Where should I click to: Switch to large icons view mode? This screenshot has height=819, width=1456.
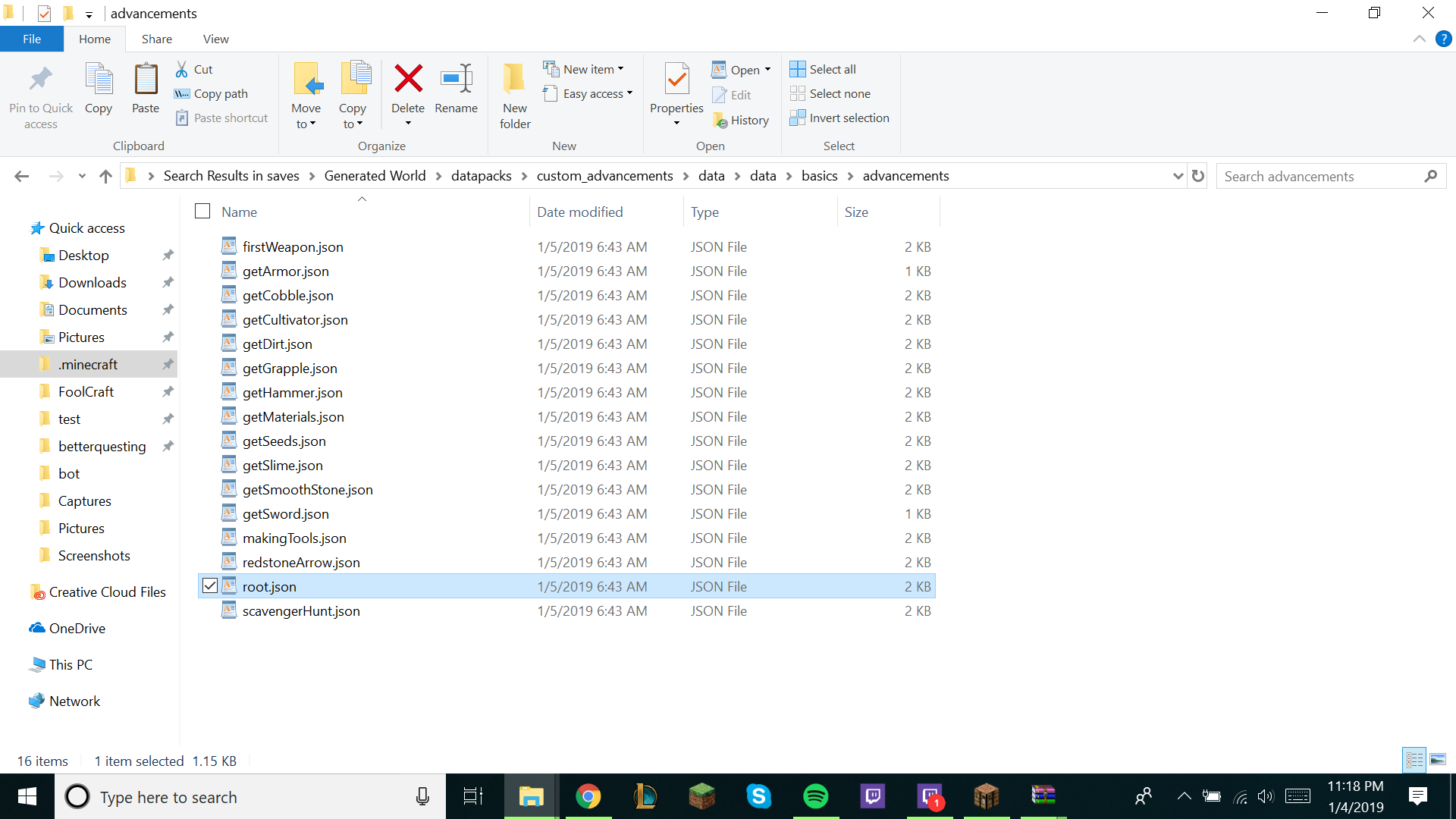pos(1438,759)
